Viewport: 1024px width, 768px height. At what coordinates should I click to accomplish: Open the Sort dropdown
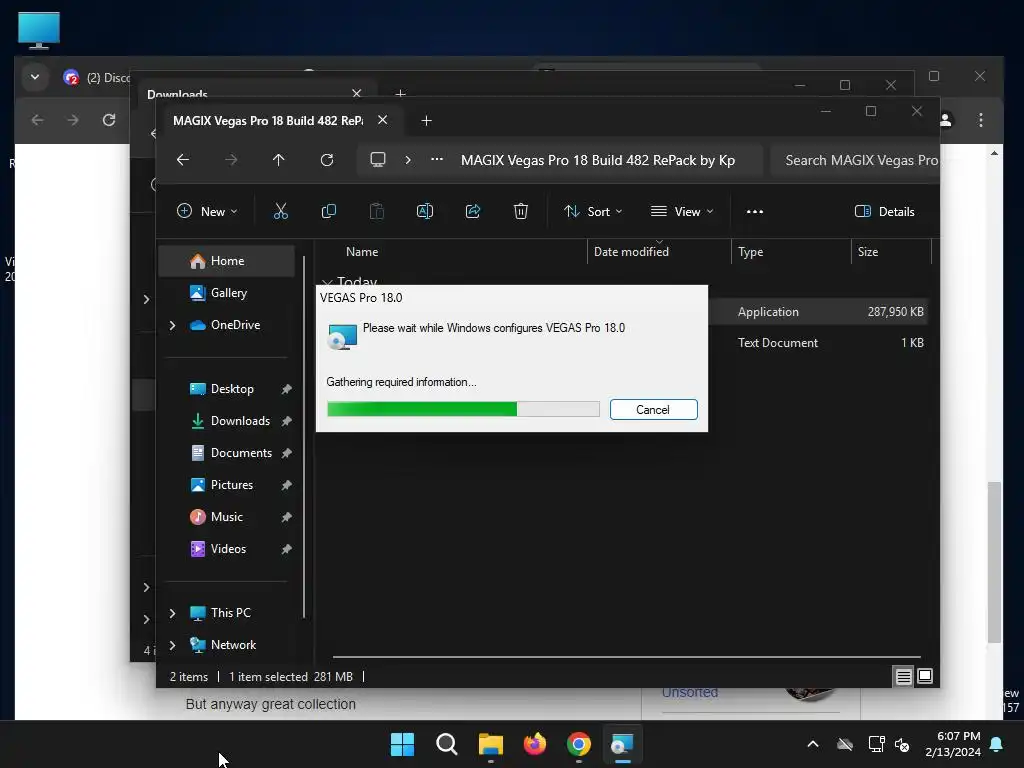(594, 212)
